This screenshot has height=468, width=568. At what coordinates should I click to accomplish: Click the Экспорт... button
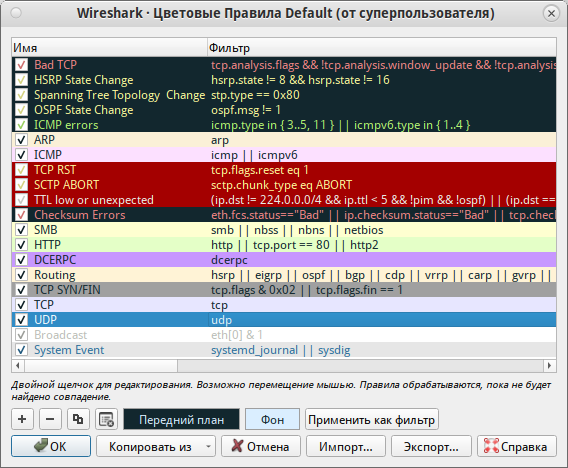click(x=431, y=446)
